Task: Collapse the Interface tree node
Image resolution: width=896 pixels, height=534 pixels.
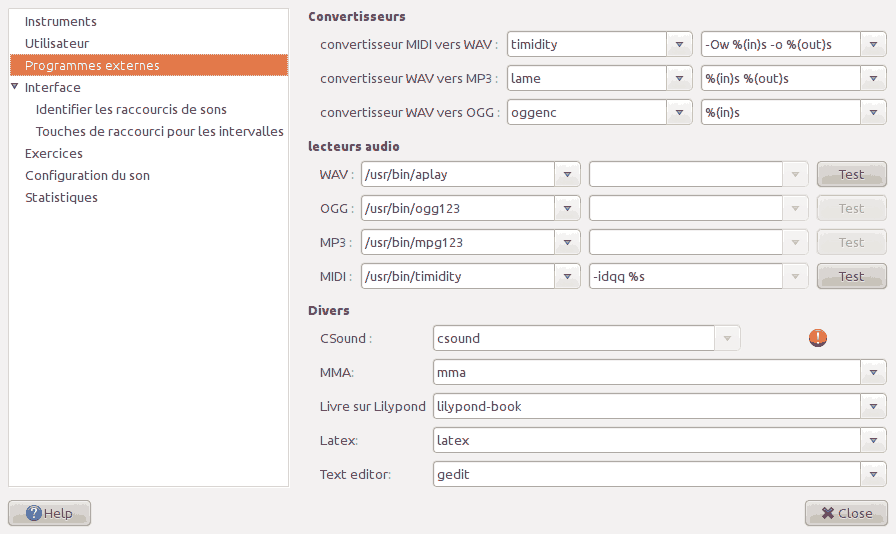Action: tap(15, 87)
